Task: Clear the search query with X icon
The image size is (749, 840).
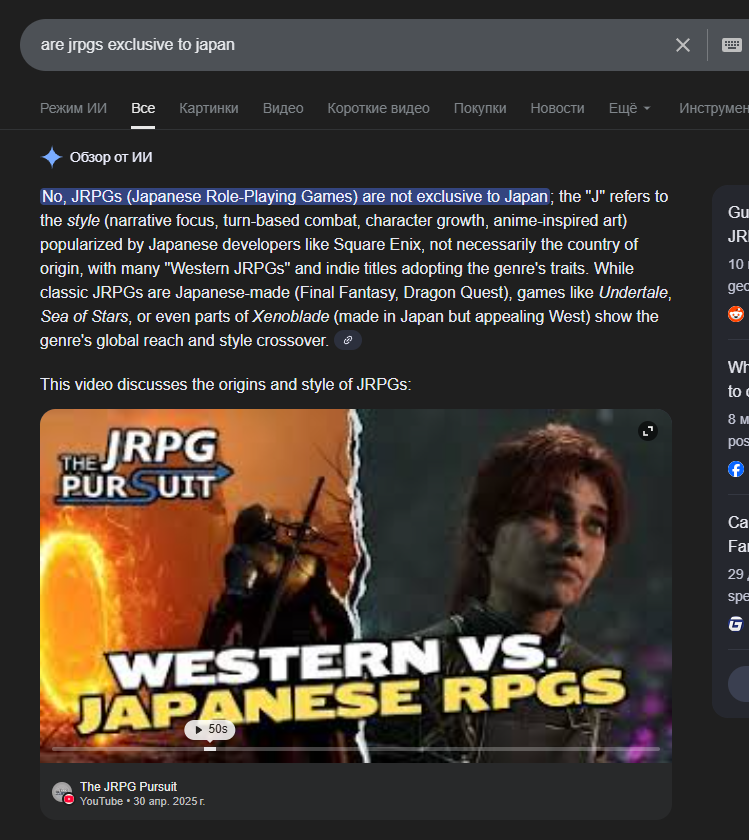Action: (683, 45)
